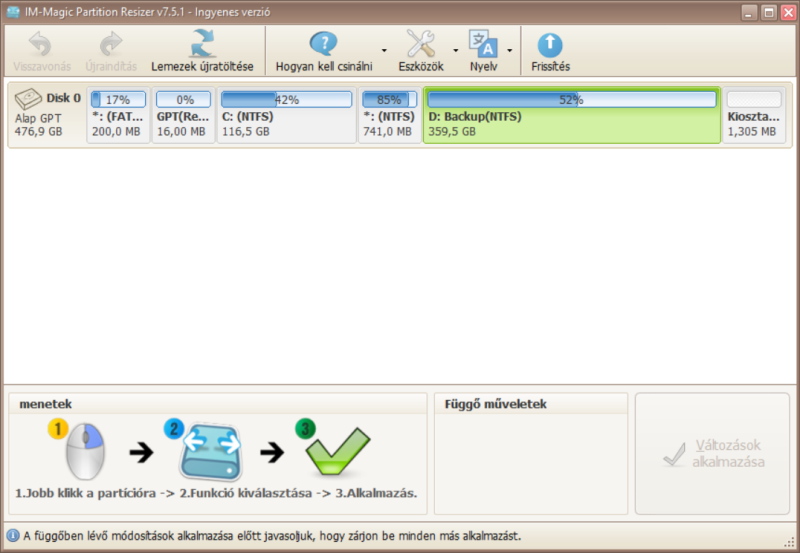800x553 pixels.
Task: Minimize the Partition Resizer window
Action: pos(748,12)
